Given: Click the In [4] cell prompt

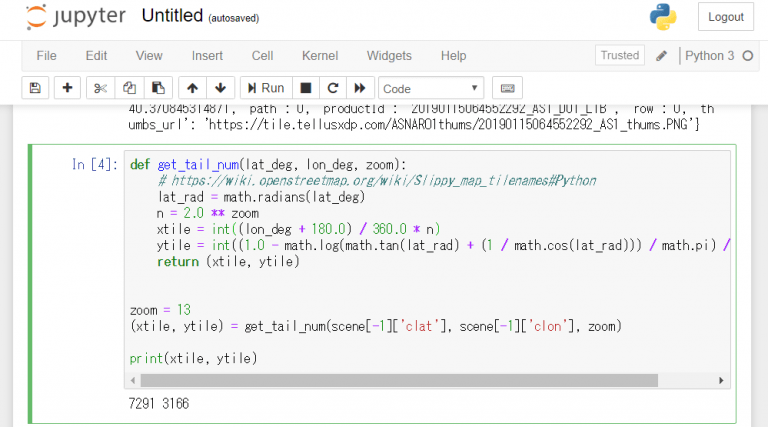Looking at the screenshot, I should click(x=95, y=165).
